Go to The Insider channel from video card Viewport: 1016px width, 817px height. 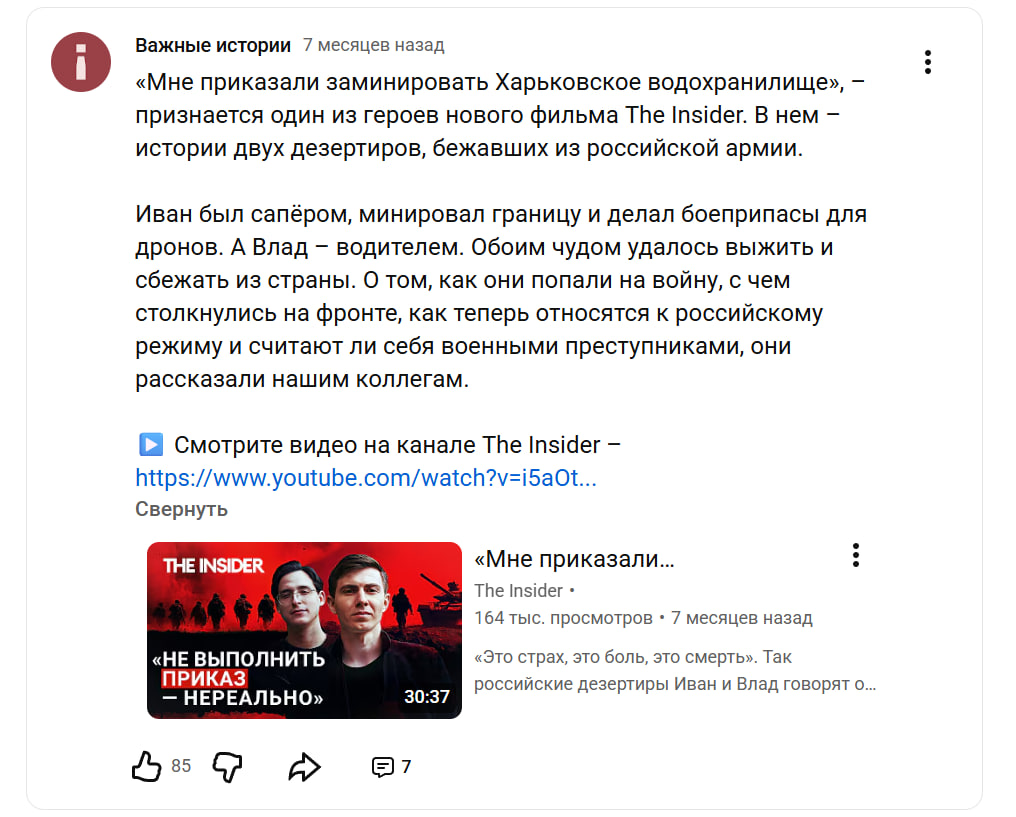tap(518, 591)
